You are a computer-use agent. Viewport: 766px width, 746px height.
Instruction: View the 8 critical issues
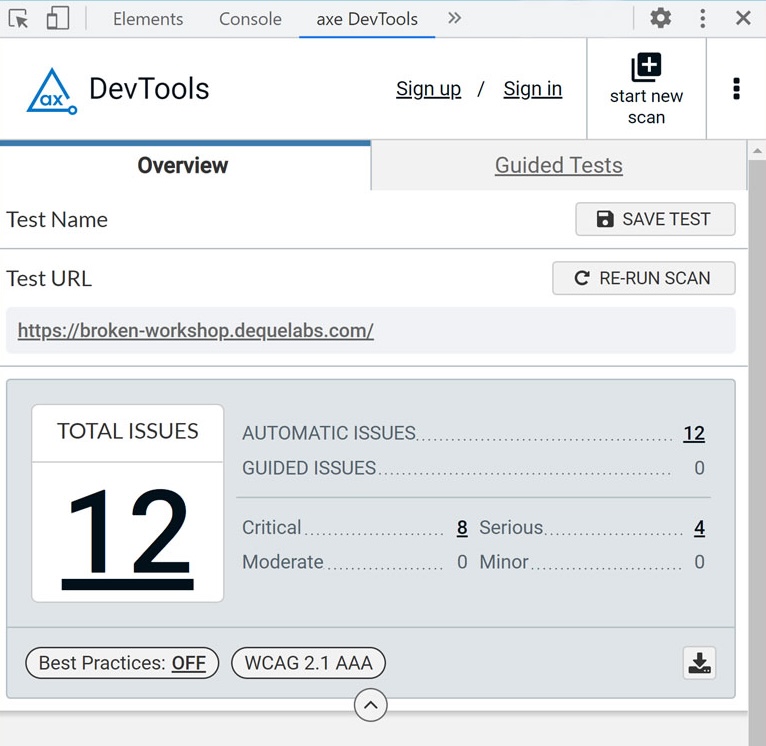coord(462,528)
